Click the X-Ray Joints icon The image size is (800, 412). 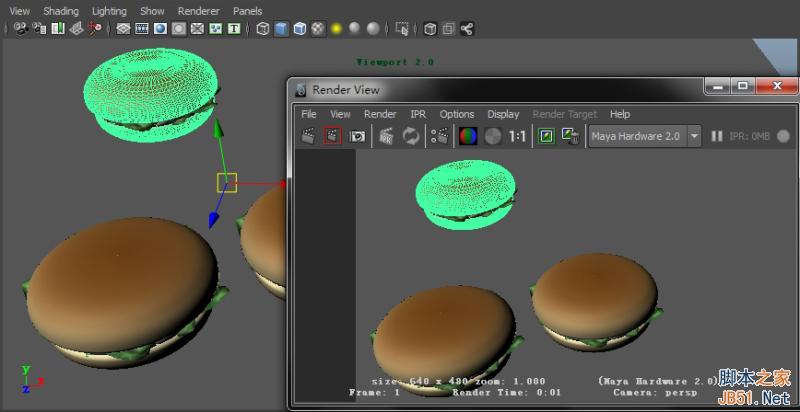coord(467,29)
